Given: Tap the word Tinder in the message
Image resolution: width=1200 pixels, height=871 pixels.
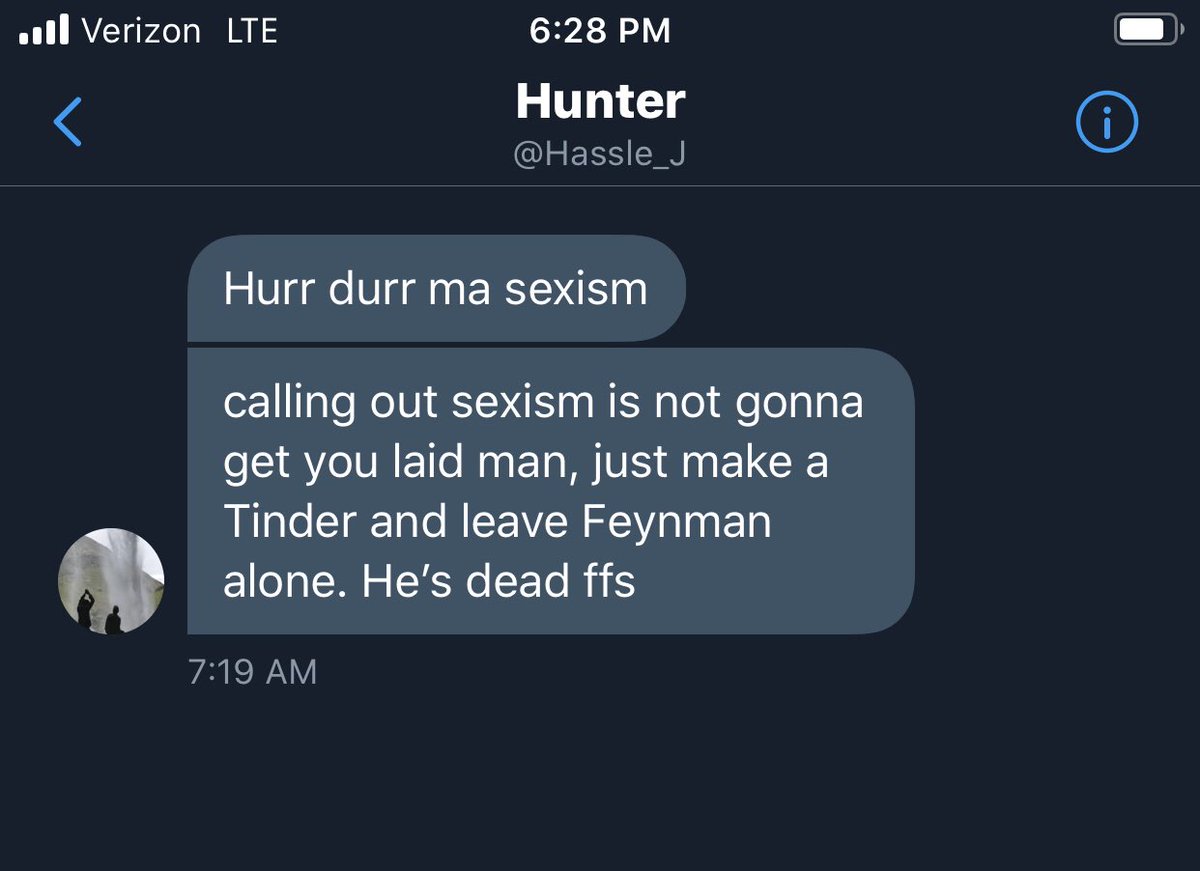Looking at the screenshot, I should point(290,522).
